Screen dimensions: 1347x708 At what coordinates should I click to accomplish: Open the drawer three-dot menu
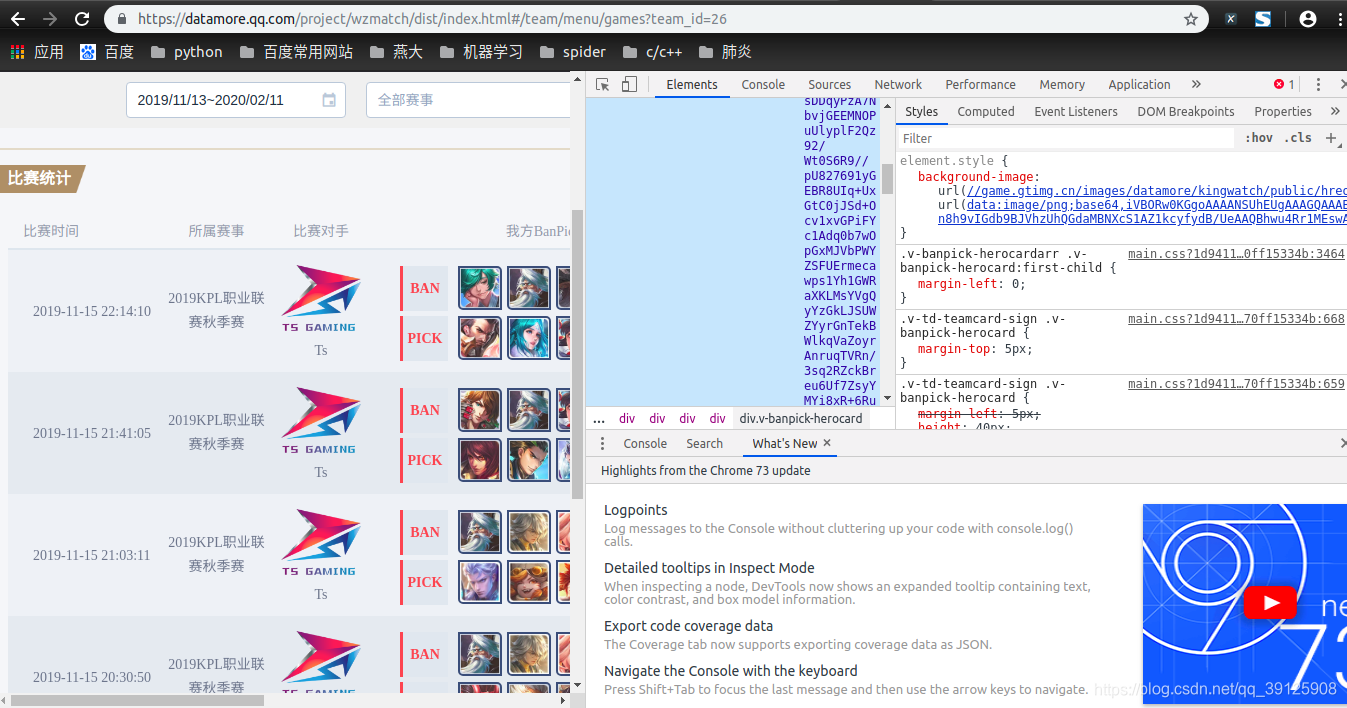(602, 444)
